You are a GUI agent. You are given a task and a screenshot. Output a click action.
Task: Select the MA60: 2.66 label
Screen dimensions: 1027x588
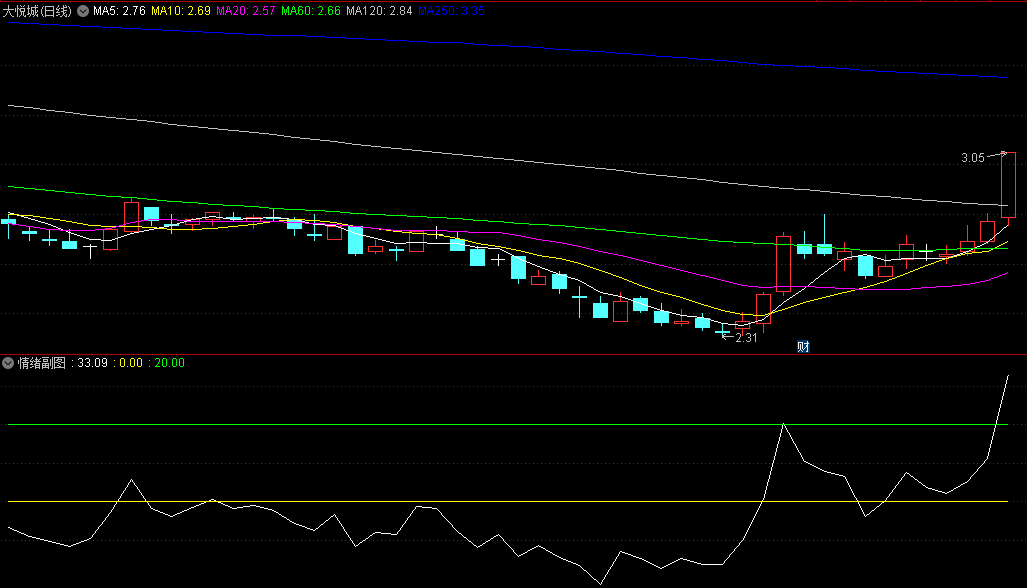coord(311,11)
